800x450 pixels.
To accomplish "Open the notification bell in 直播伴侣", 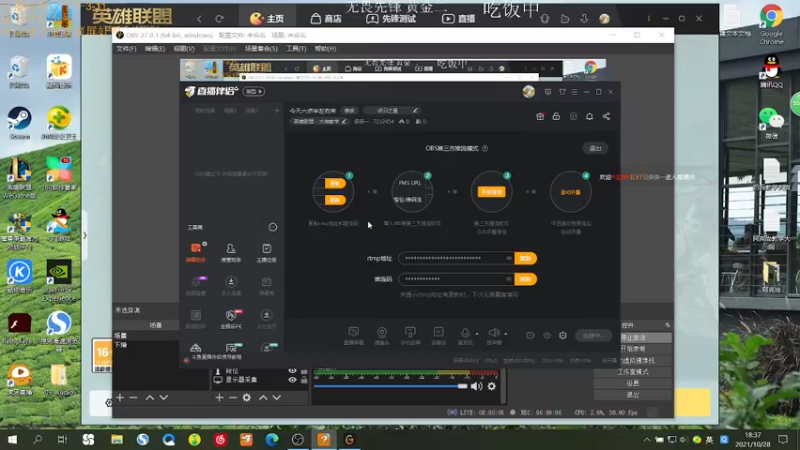I will (x=589, y=116).
